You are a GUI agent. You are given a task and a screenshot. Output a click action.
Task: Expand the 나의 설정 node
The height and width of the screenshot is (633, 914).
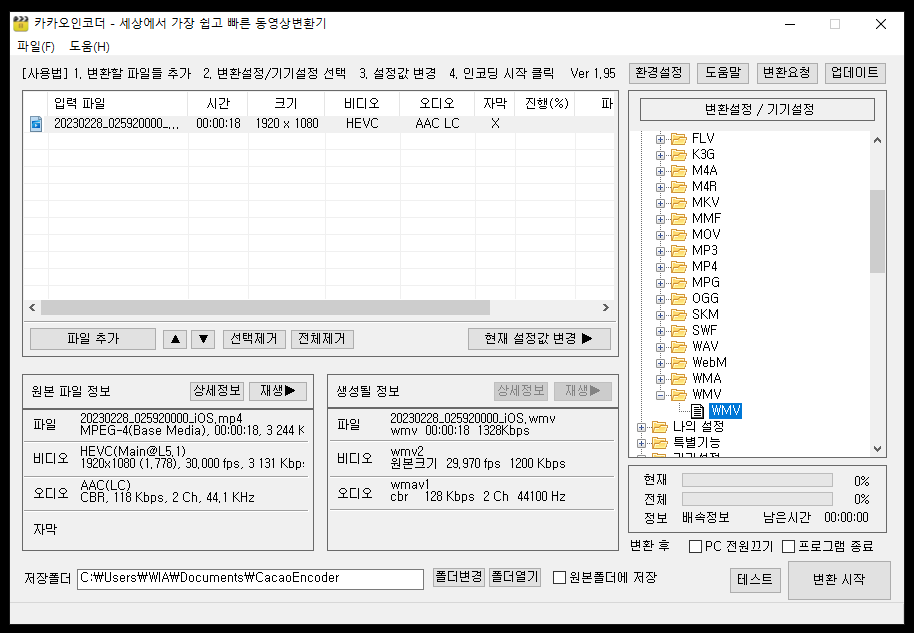click(x=641, y=427)
